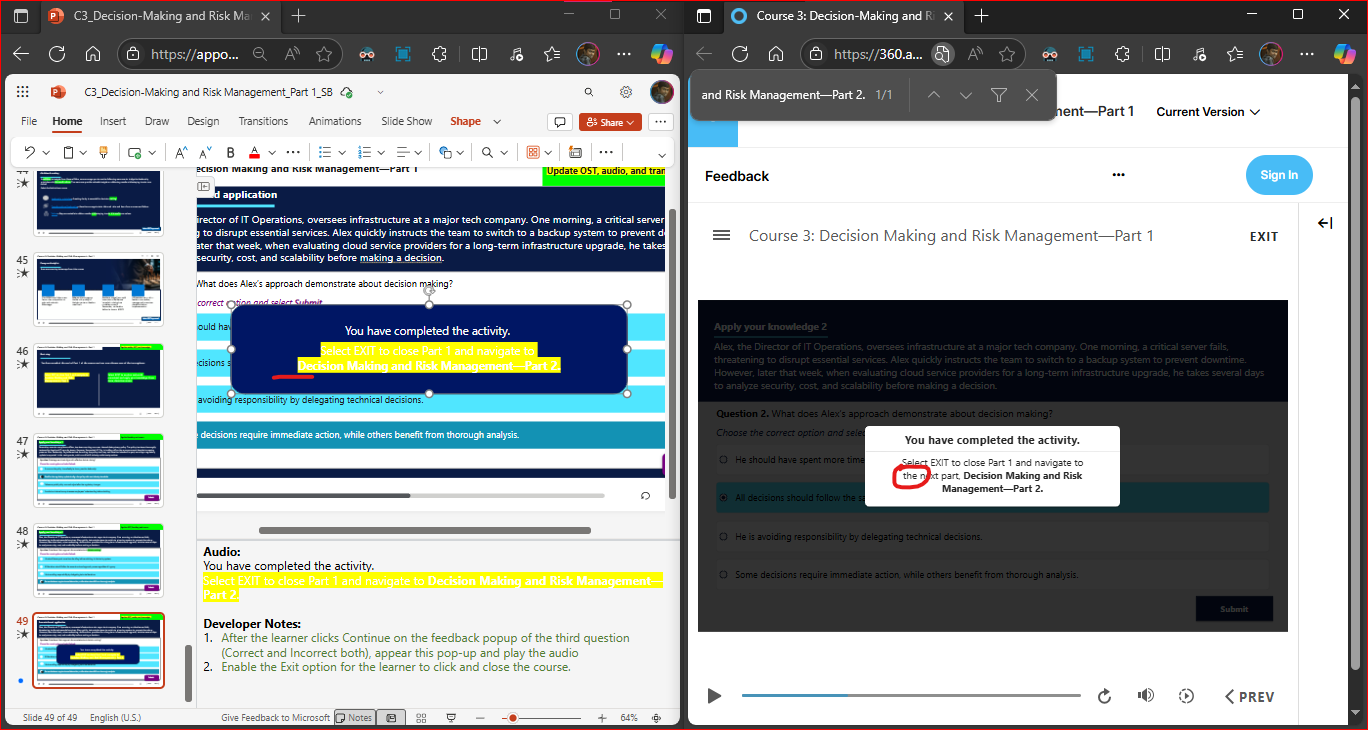This screenshot has width=1368, height=730.
Task: Click the bullets list icon
Action: tap(324, 152)
